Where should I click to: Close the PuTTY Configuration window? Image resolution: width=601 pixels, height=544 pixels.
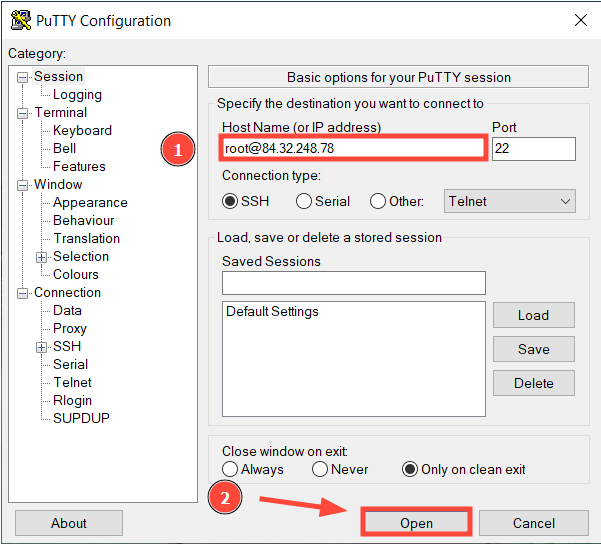point(580,20)
